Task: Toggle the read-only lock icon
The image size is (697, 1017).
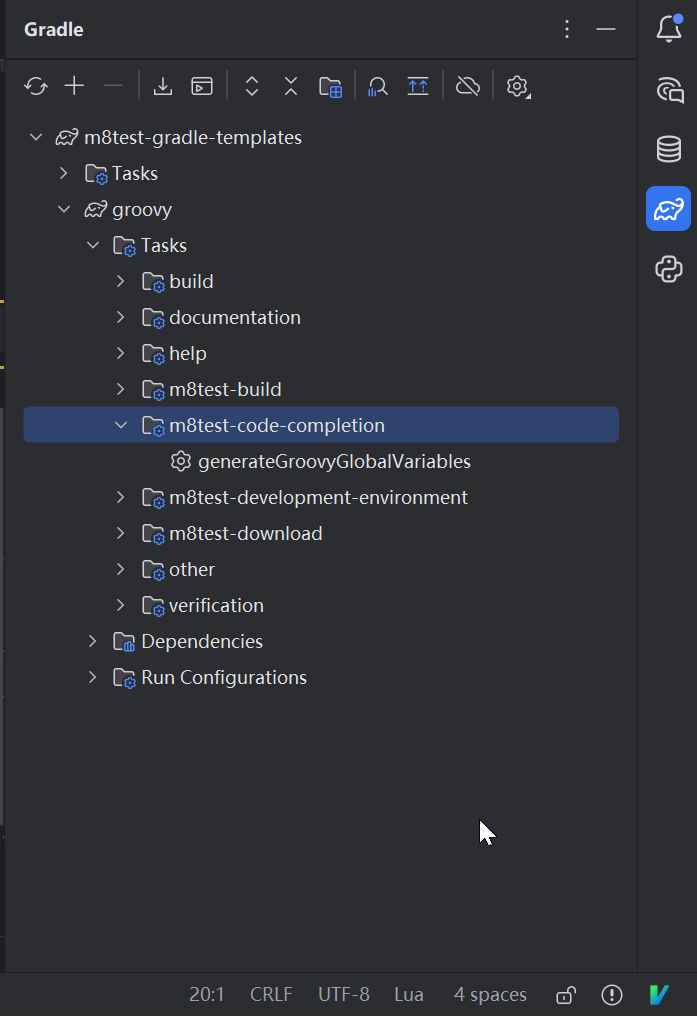Action: [x=565, y=995]
